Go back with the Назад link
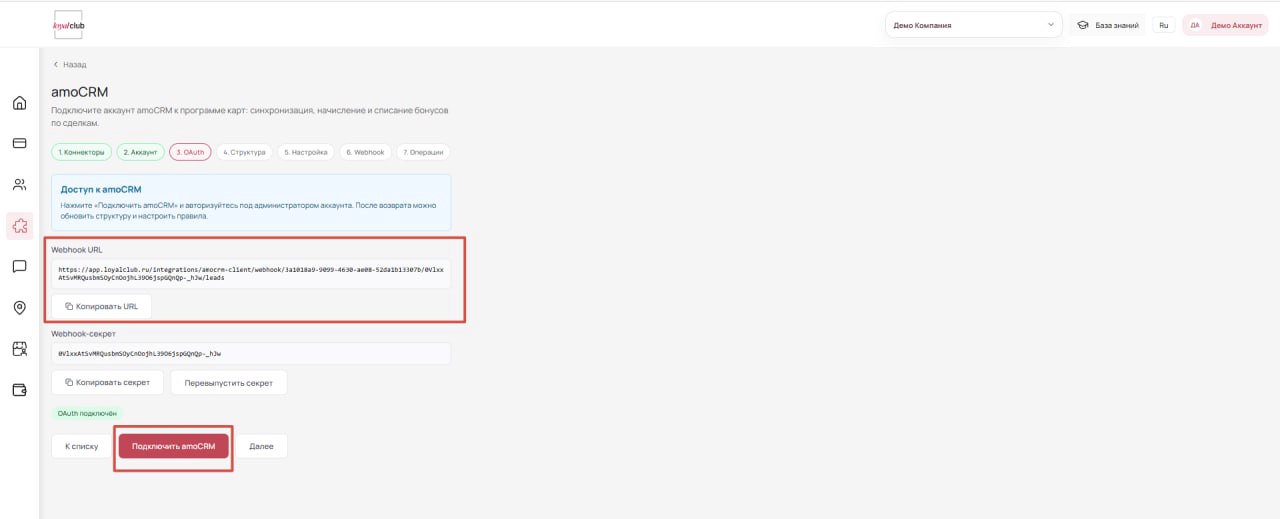The width and height of the screenshot is (1280, 519). 70,65
